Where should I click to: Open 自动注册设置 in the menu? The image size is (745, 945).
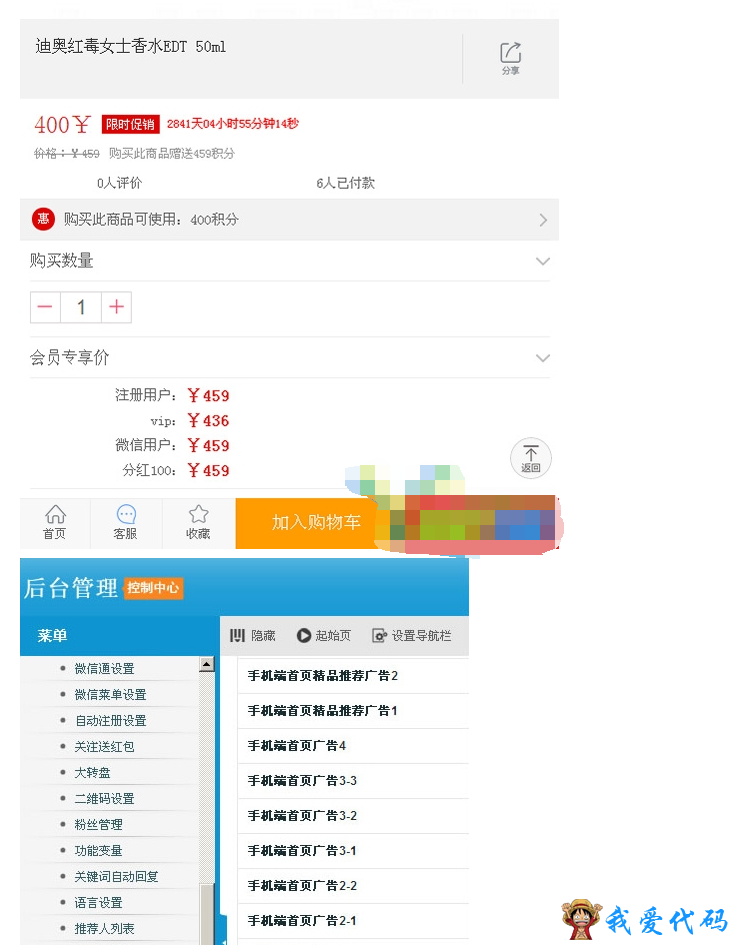coord(110,720)
